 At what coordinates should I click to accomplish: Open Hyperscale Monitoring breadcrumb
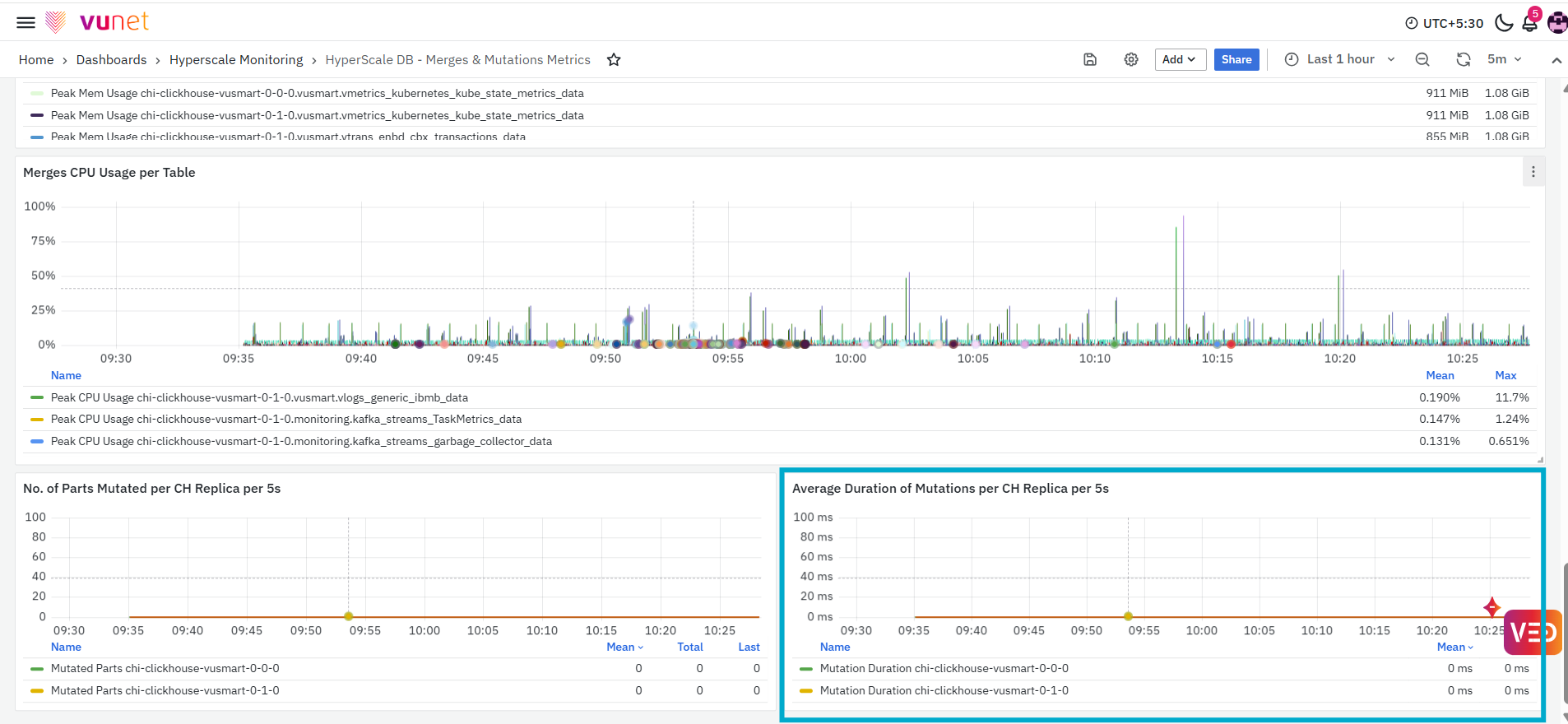click(x=236, y=59)
